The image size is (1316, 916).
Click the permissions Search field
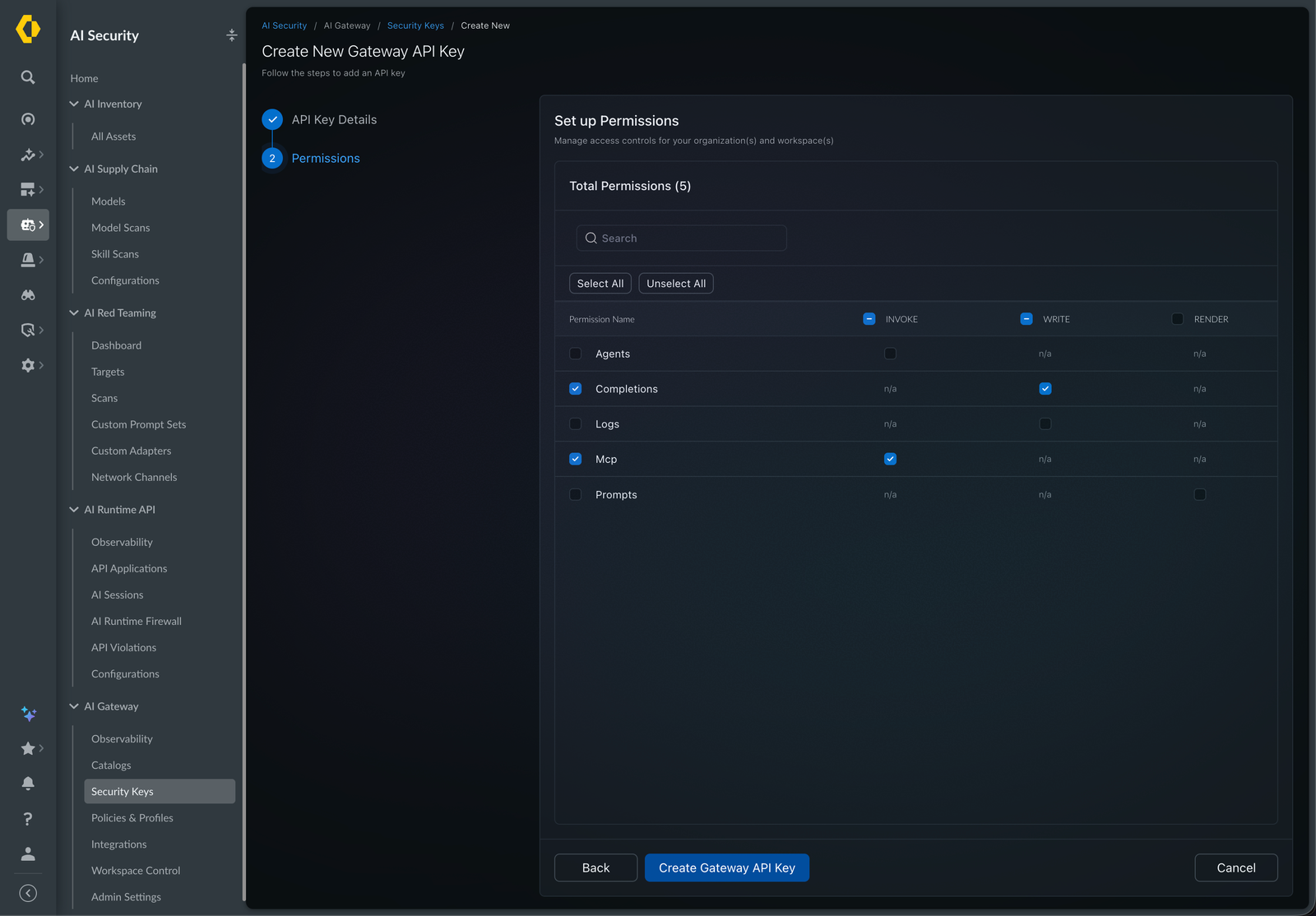682,238
